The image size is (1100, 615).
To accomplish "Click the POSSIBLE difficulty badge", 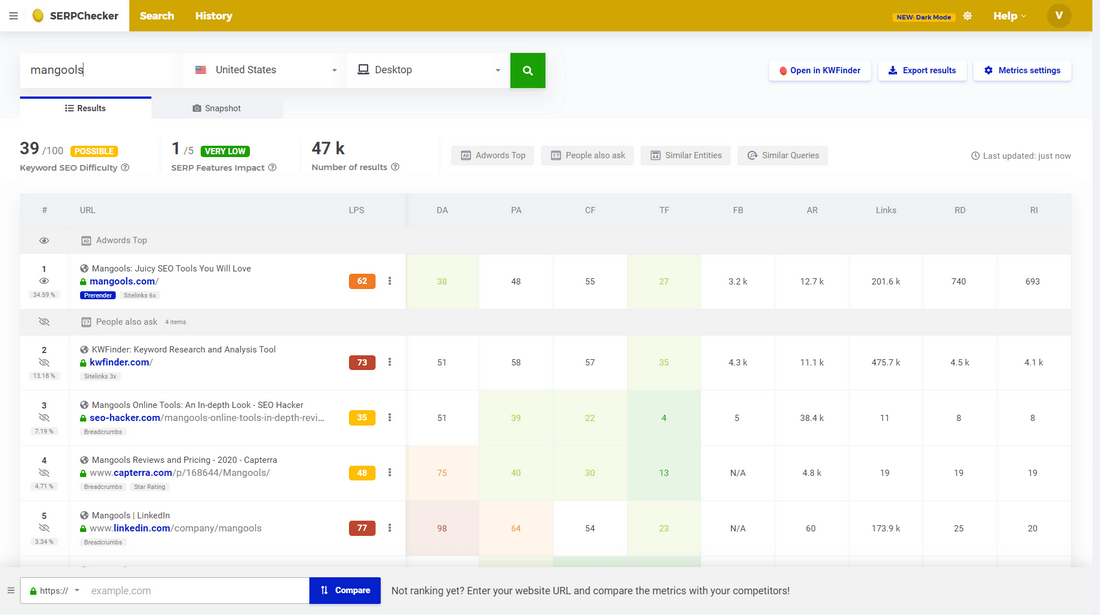I will tap(94, 151).
